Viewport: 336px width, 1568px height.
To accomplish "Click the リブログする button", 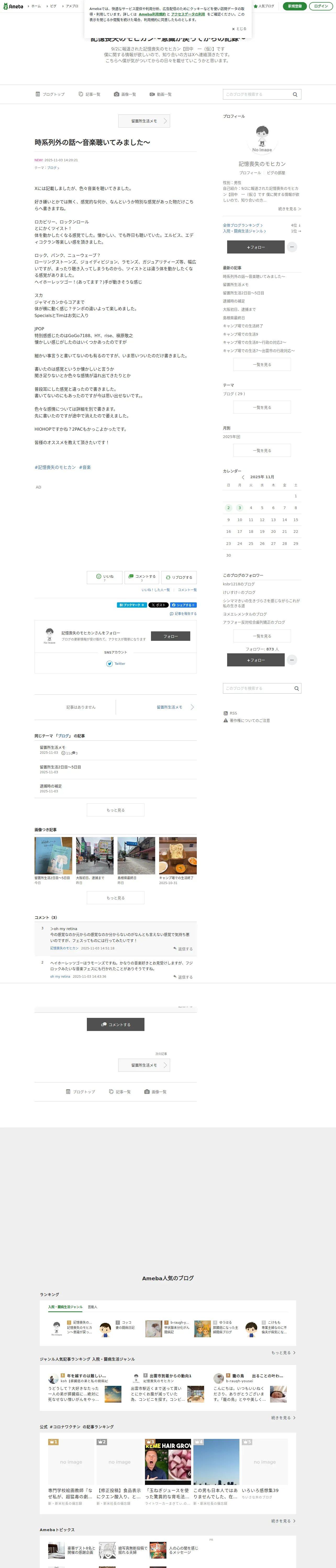I will (x=179, y=577).
